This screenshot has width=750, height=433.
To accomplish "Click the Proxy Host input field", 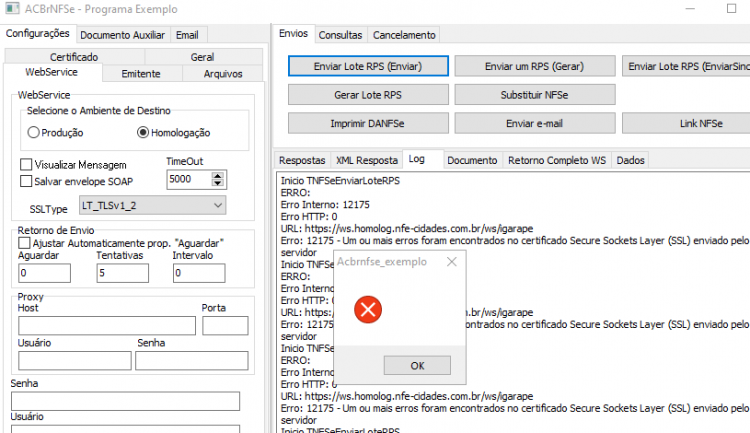I will pos(107,325).
